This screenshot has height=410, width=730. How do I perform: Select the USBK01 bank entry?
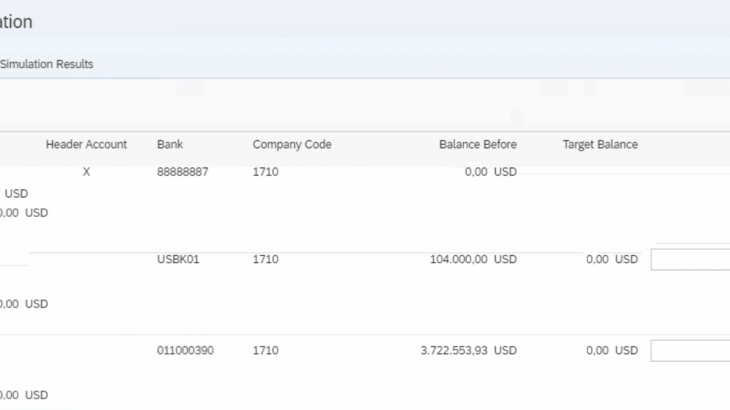(178, 260)
